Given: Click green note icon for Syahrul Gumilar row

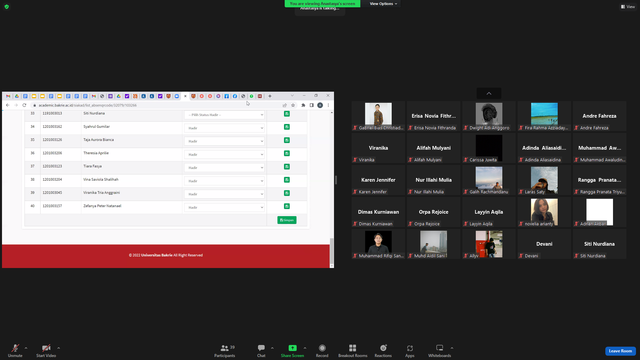Looking at the screenshot, I should tap(287, 127).
